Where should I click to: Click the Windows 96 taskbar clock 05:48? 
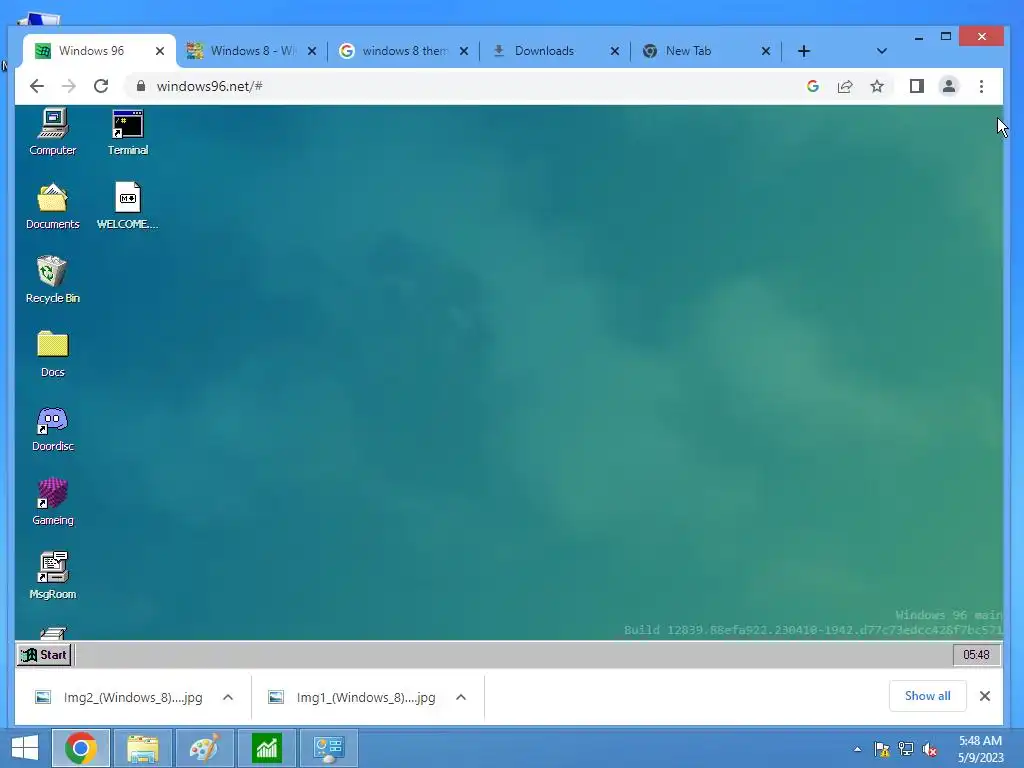pyautogui.click(x=976, y=654)
